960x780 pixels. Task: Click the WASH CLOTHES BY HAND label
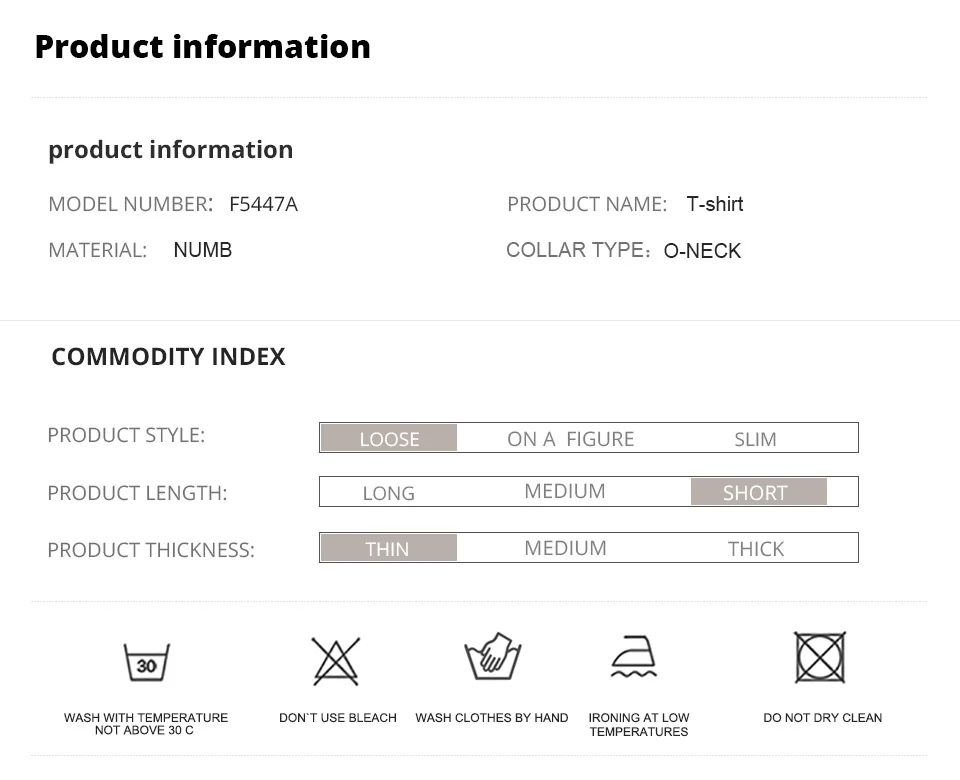tap(492, 718)
